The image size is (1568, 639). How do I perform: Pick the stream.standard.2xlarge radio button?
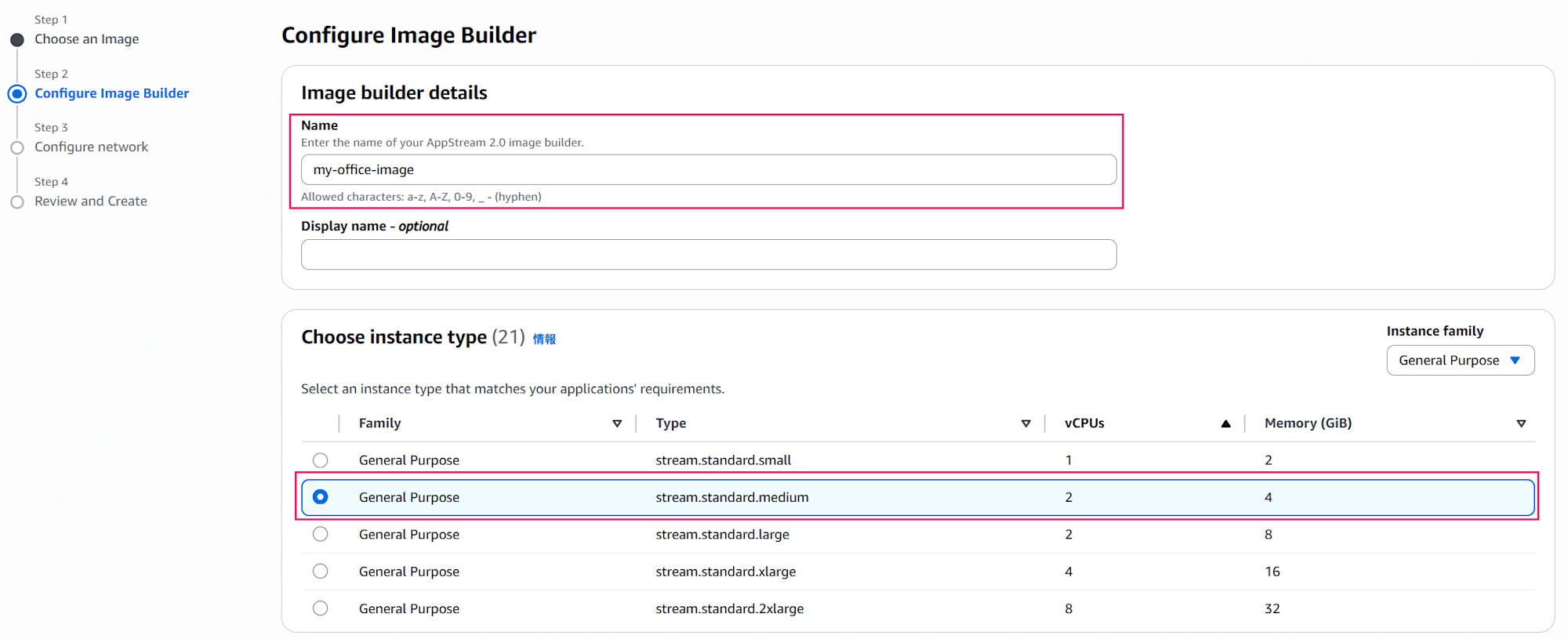320,608
